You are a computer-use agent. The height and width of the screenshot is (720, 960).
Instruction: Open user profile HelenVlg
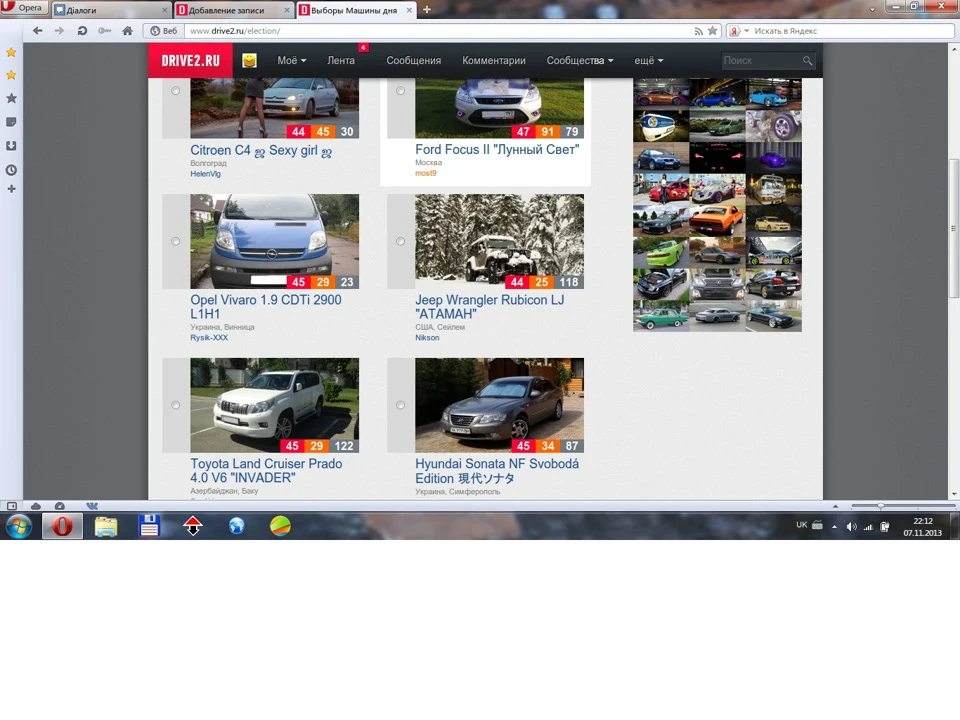point(205,174)
